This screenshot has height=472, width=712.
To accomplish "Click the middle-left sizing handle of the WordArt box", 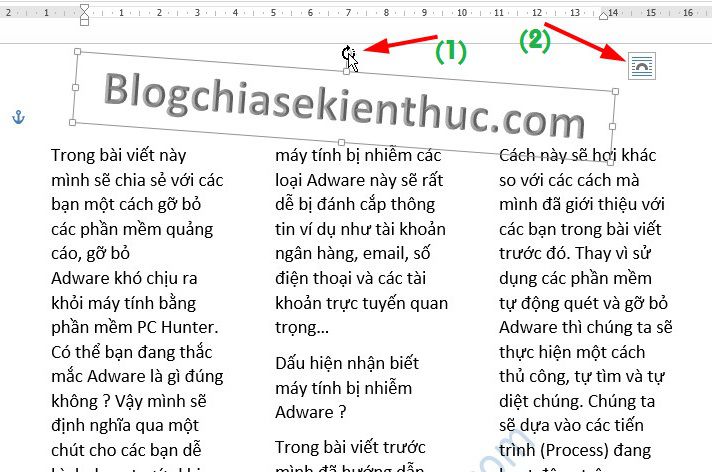I will point(75,87).
